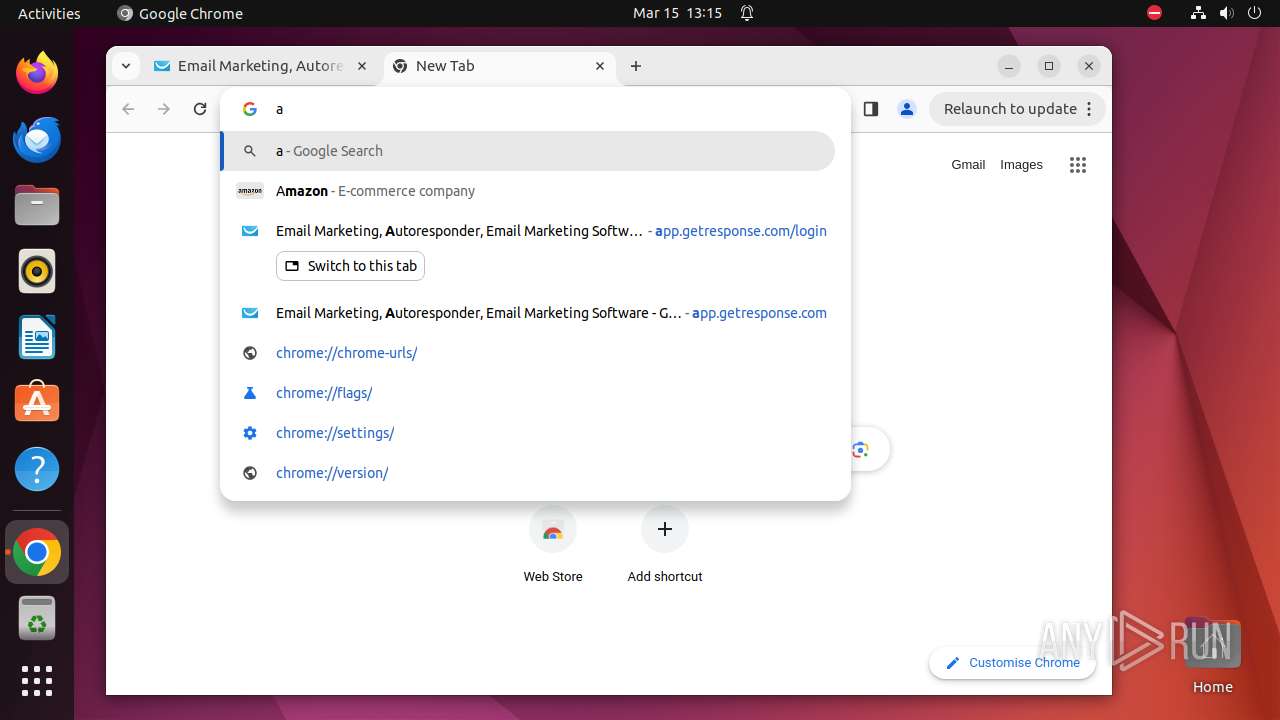Open the Google Chrome app menu

(180, 13)
